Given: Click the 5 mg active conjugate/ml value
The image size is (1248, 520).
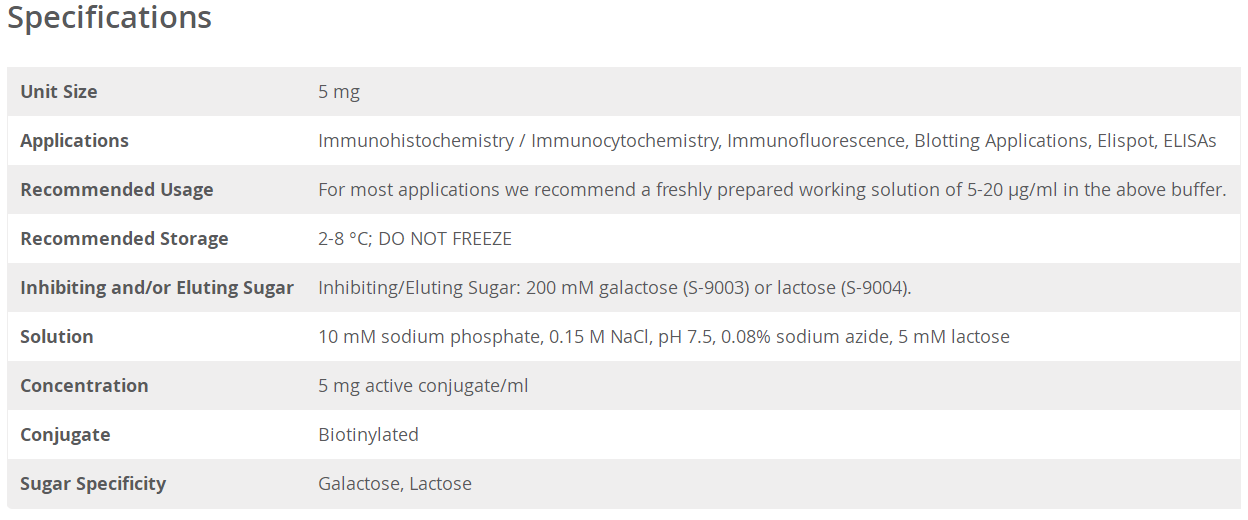Looking at the screenshot, I should [423, 386].
